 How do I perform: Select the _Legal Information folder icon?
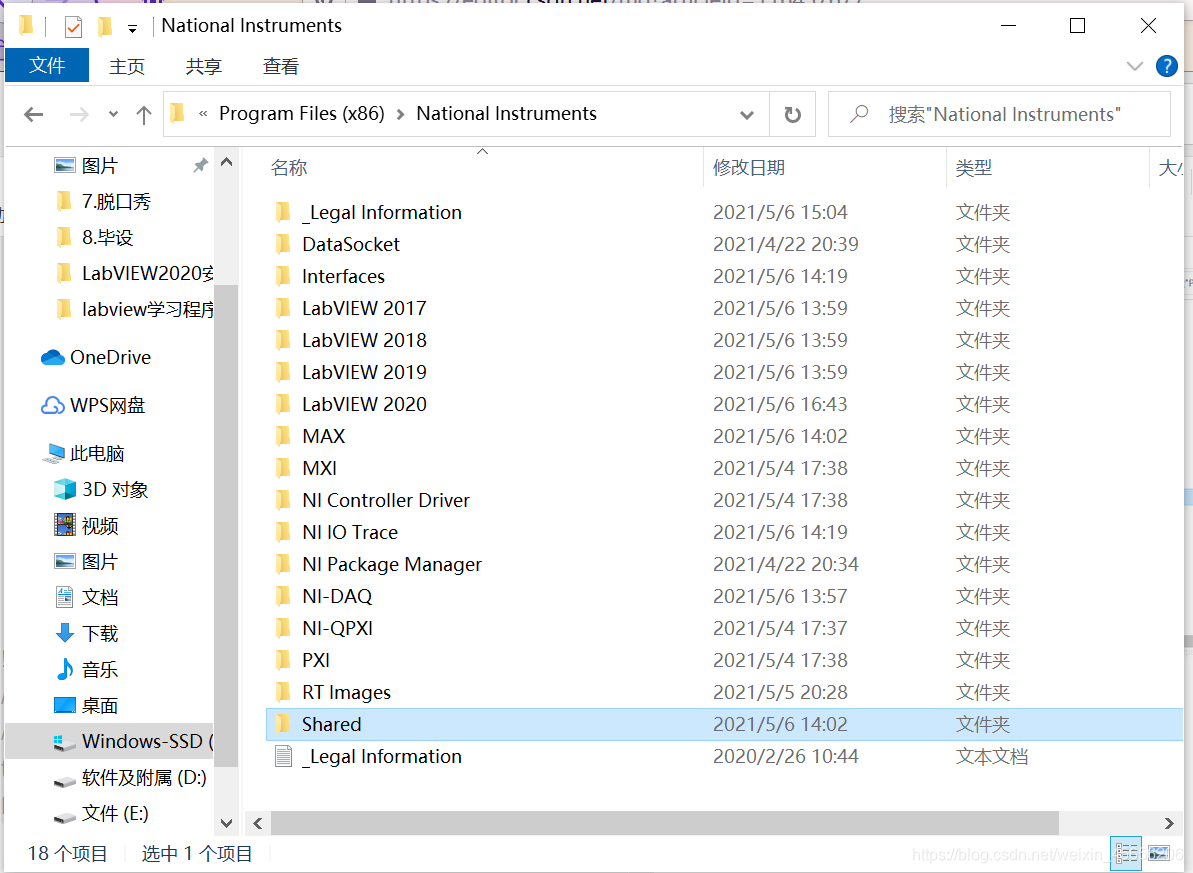(x=283, y=212)
